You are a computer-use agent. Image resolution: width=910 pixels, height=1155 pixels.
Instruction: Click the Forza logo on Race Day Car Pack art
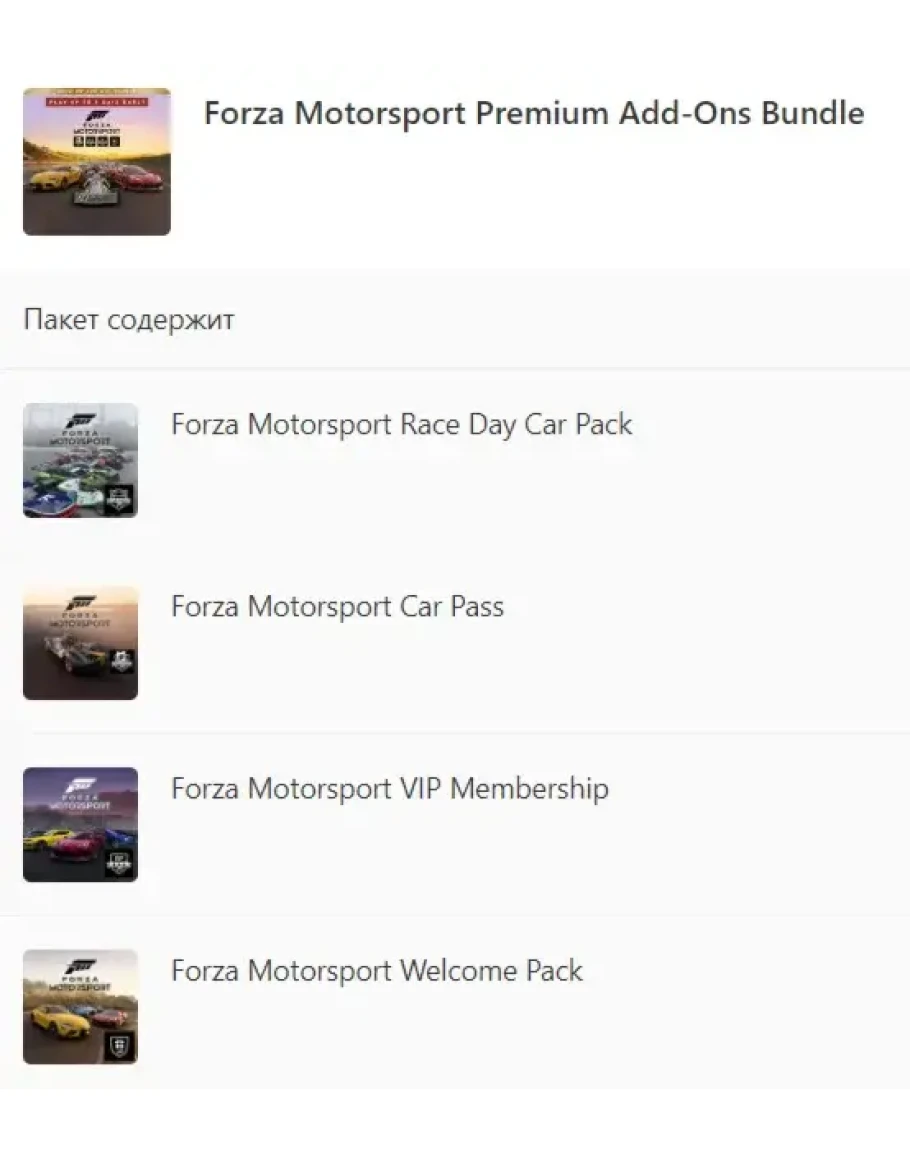pos(79,421)
